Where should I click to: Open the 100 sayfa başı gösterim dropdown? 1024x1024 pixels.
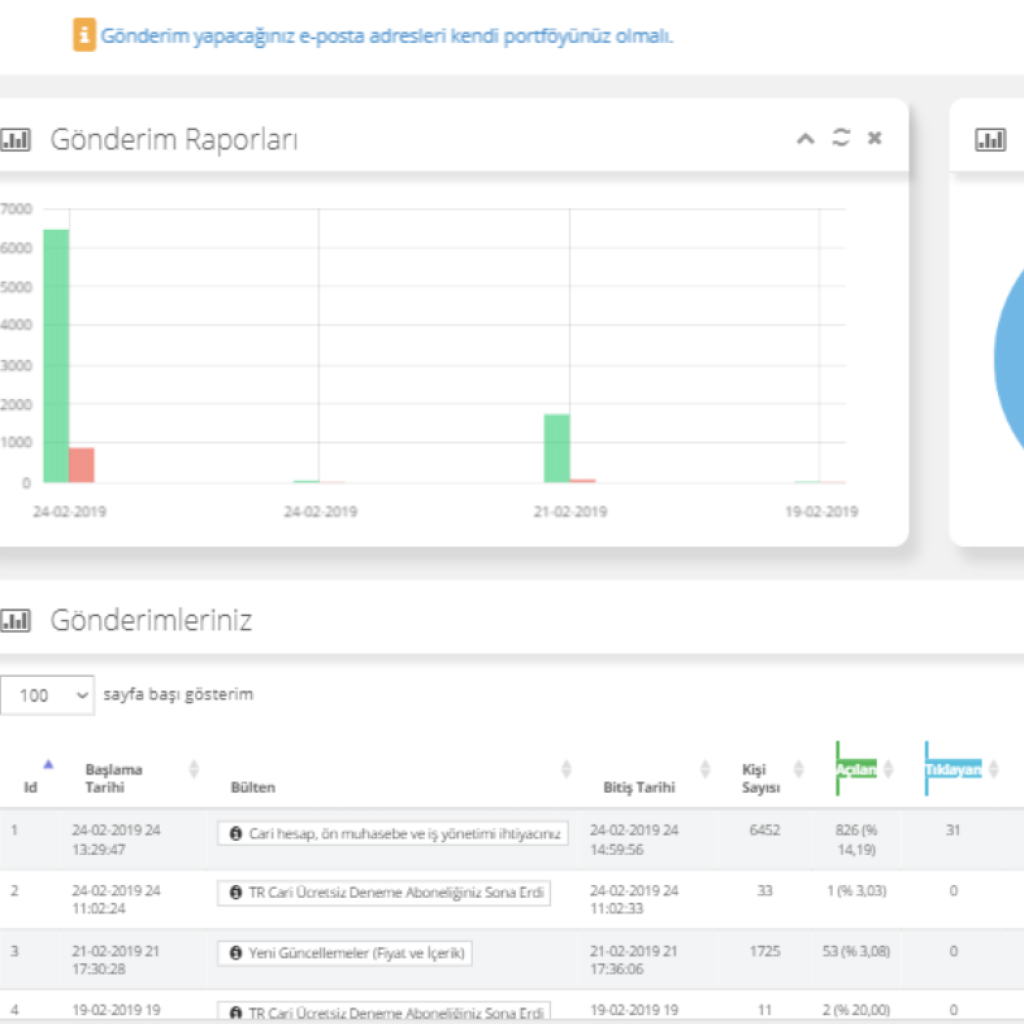[x=47, y=695]
